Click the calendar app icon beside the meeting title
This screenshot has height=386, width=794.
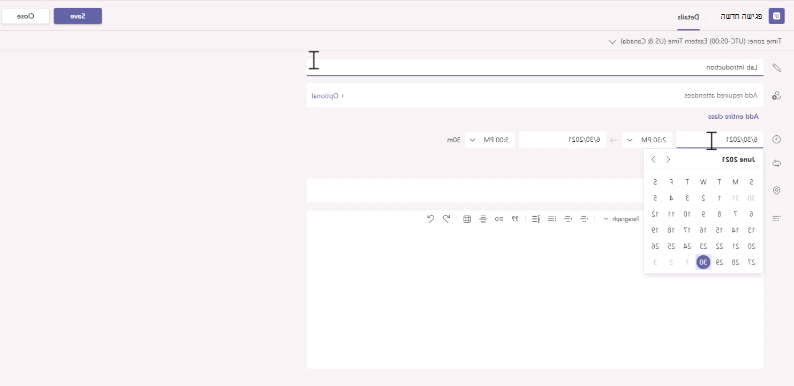click(x=776, y=16)
